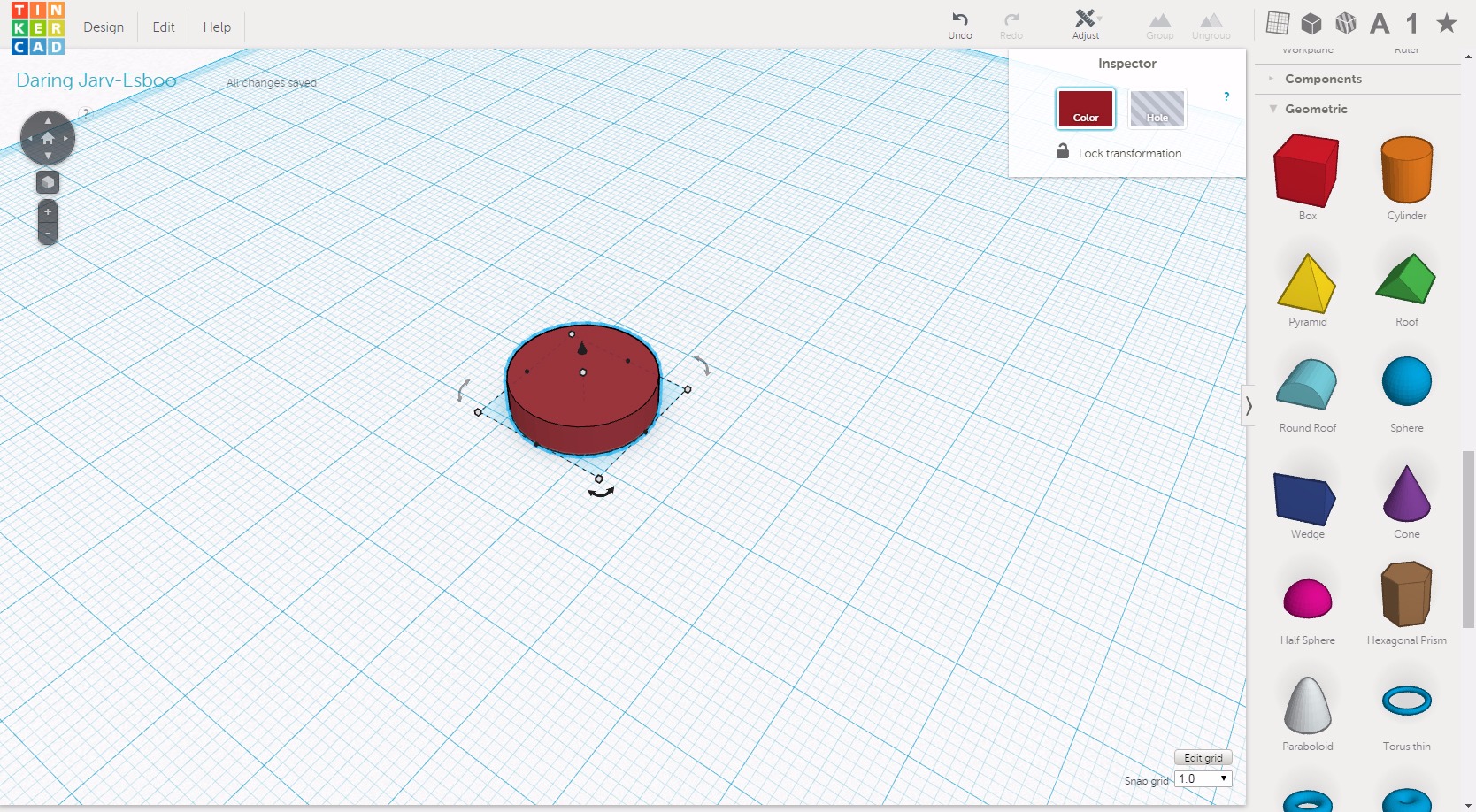Open the Adjust tool menu

point(1086,25)
